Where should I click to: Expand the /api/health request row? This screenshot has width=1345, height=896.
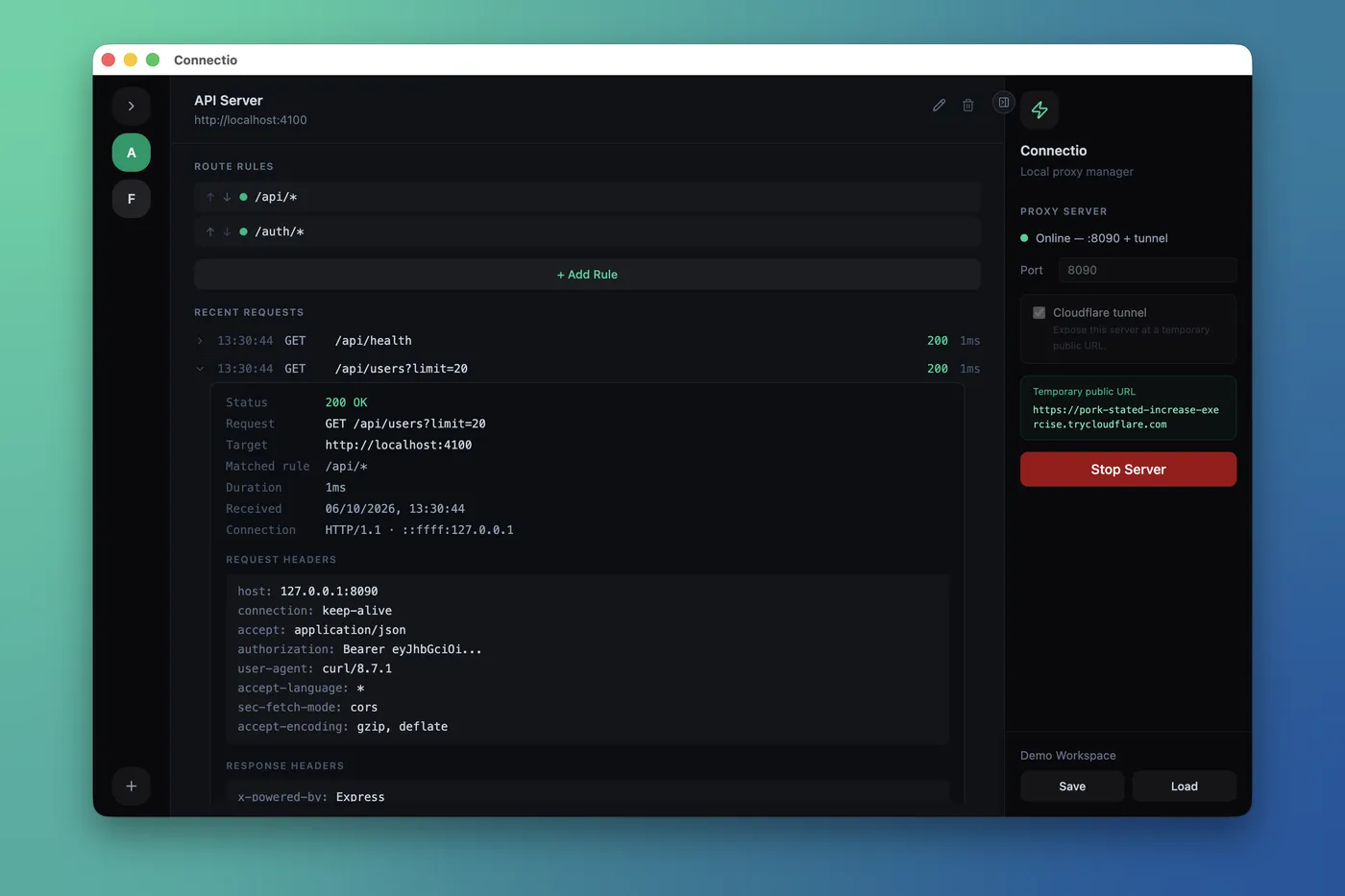[200, 341]
